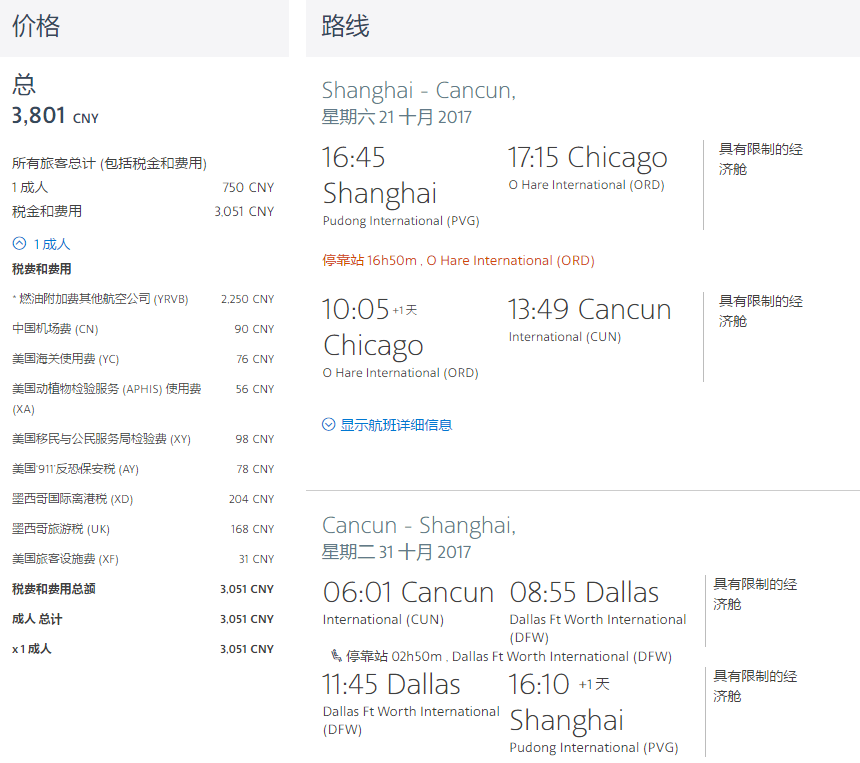This screenshot has height=763, width=860.
Task: Click the 11:45 Dallas departure
Action: (391, 685)
